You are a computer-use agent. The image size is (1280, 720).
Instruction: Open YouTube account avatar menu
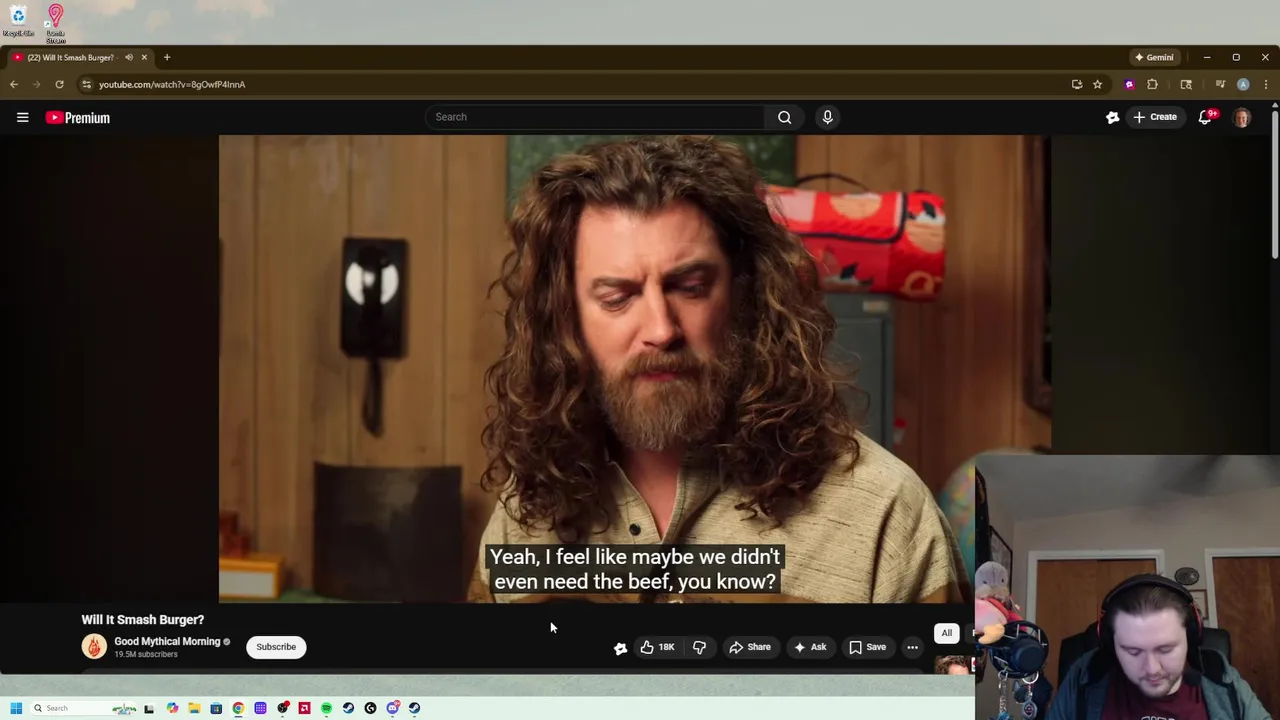[1242, 117]
